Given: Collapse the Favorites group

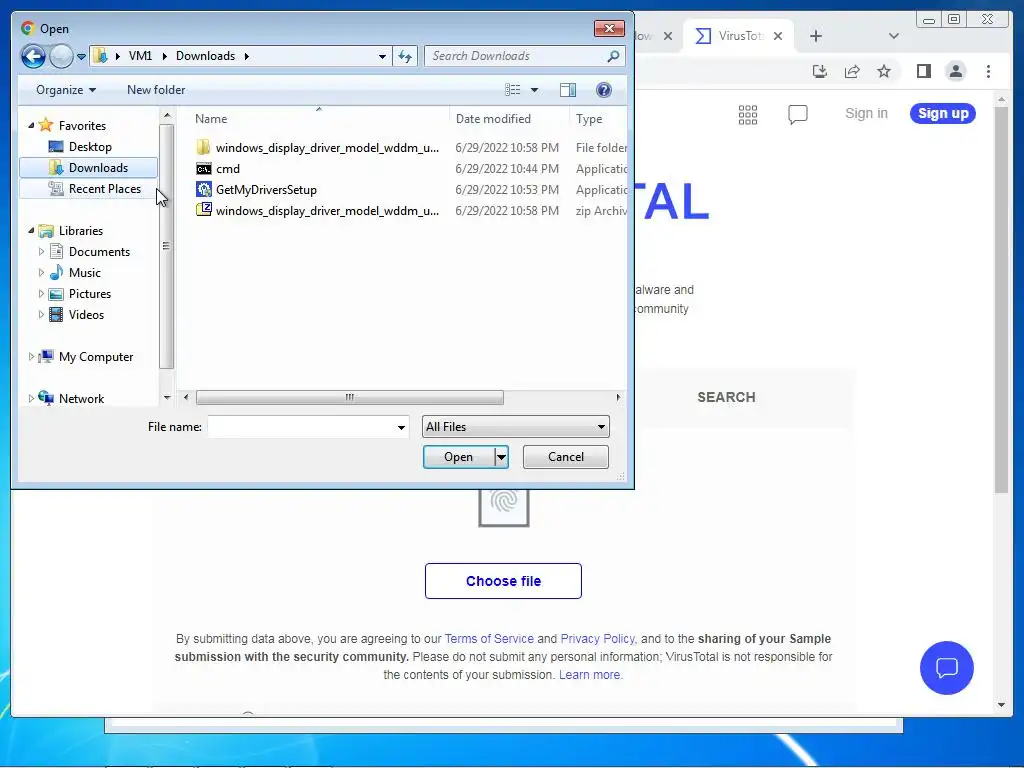Looking at the screenshot, I should click(31, 125).
